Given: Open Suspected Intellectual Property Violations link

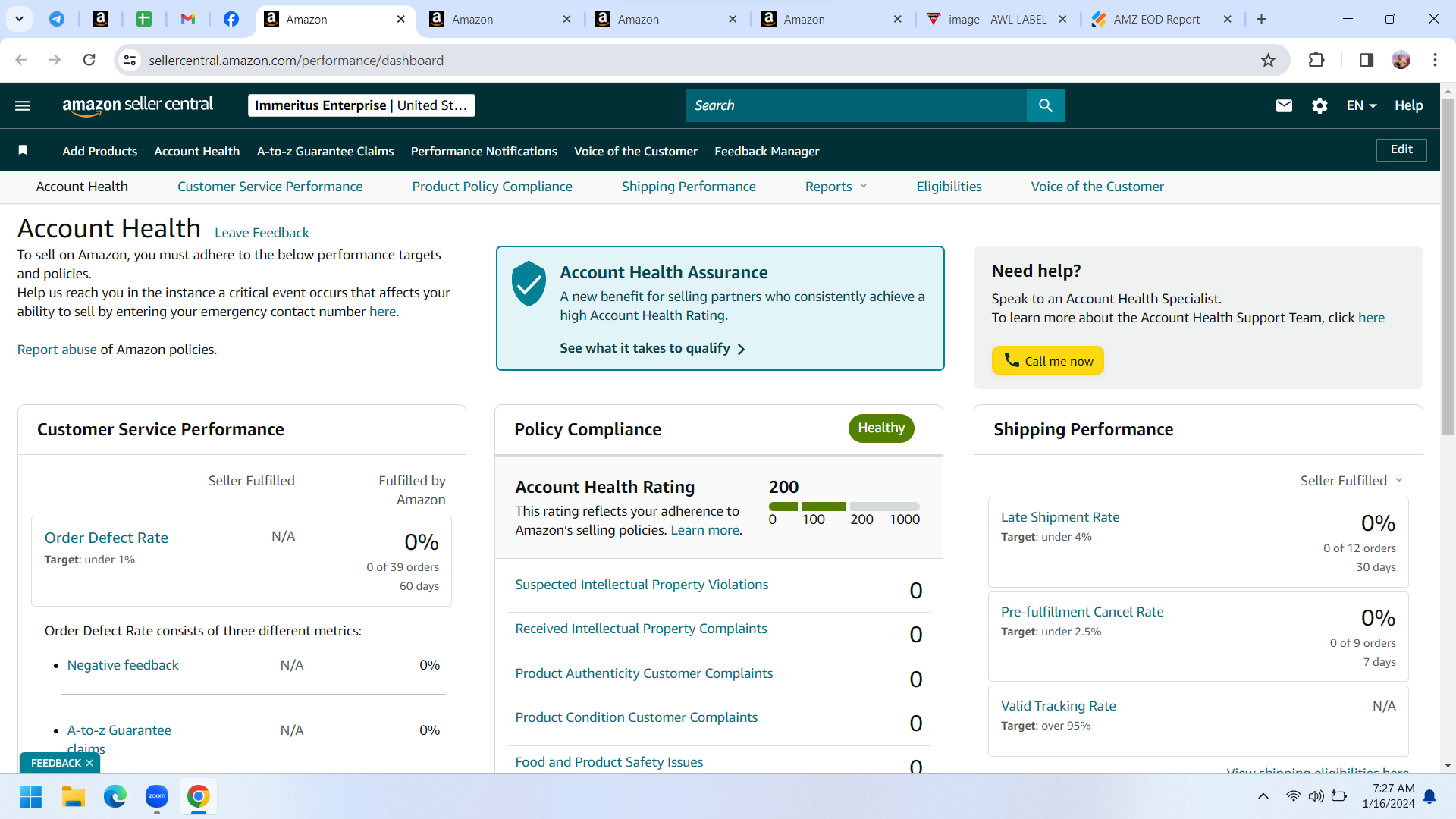Looking at the screenshot, I should [x=642, y=585].
